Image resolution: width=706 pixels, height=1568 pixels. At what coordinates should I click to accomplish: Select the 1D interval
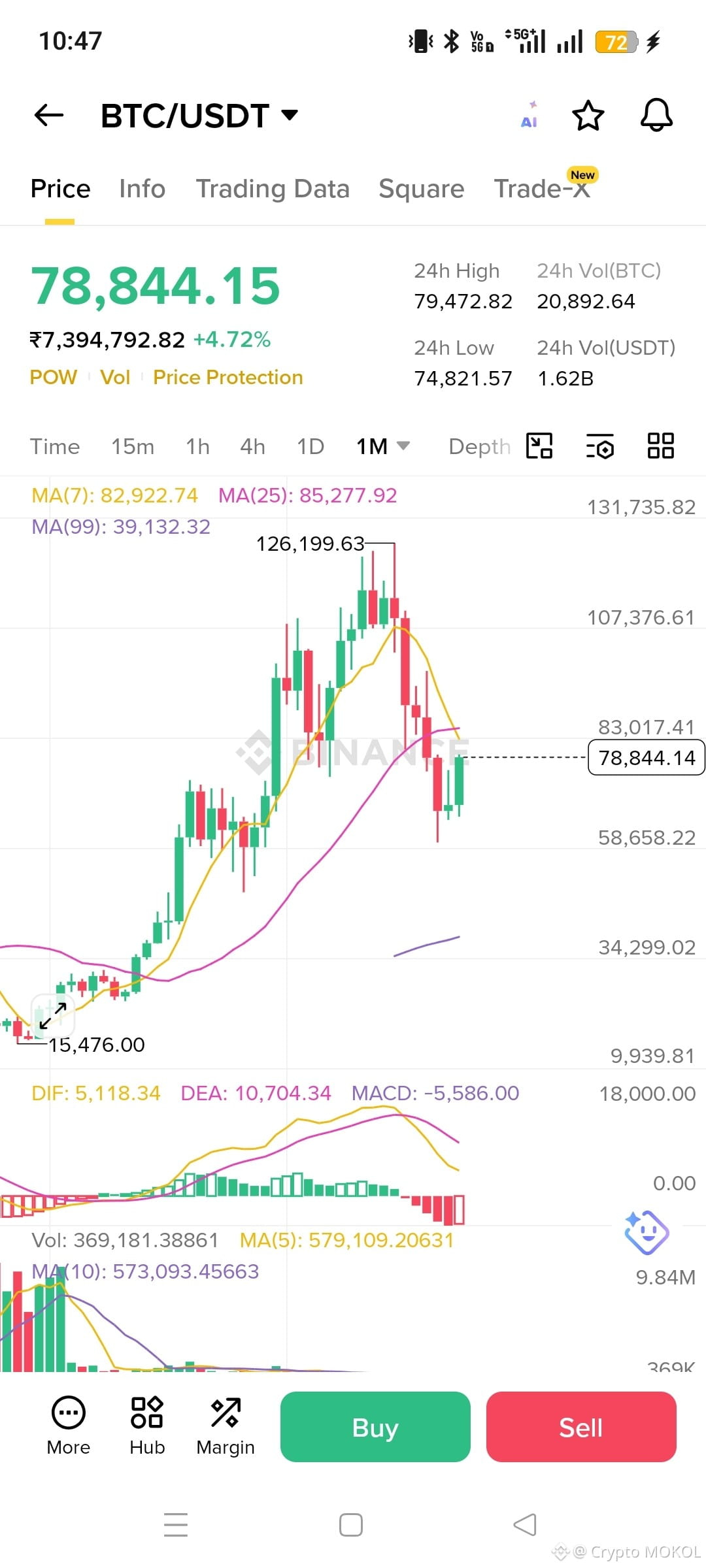[x=311, y=446]
